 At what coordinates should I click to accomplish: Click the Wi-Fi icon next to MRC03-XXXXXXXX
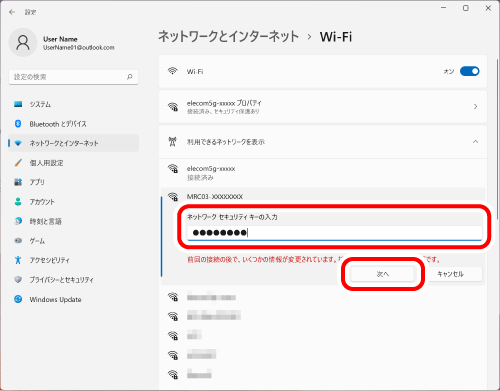pyautogui.click(x=173, y=197)
